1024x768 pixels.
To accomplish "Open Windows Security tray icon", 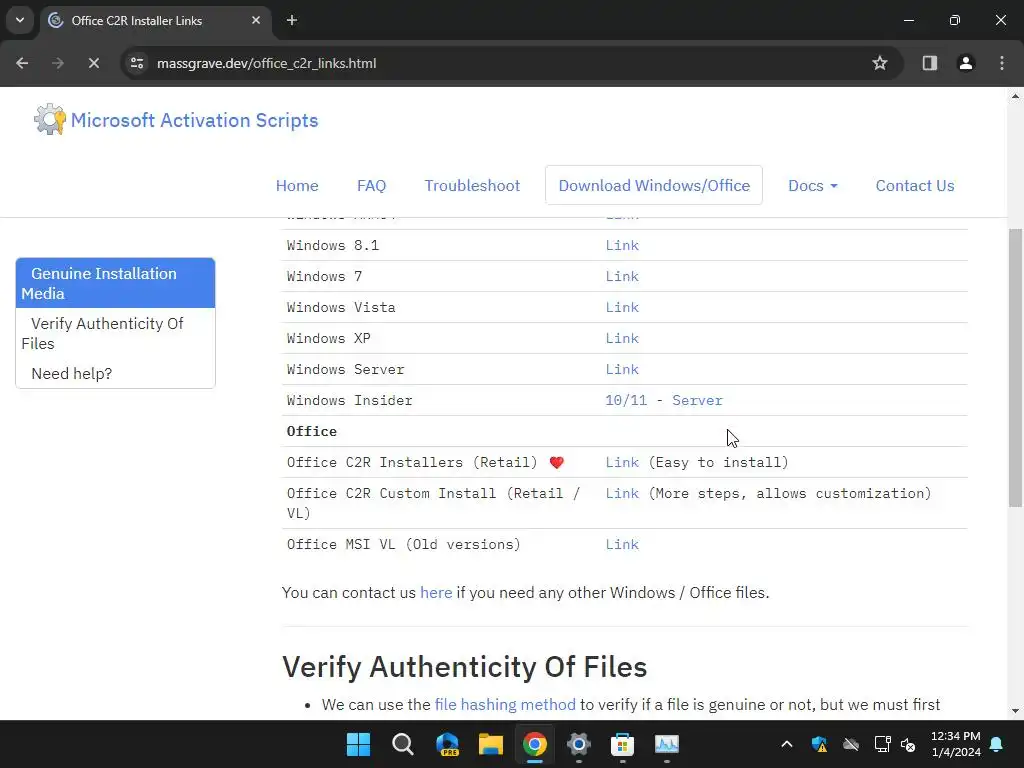I will tap(820, 744).
